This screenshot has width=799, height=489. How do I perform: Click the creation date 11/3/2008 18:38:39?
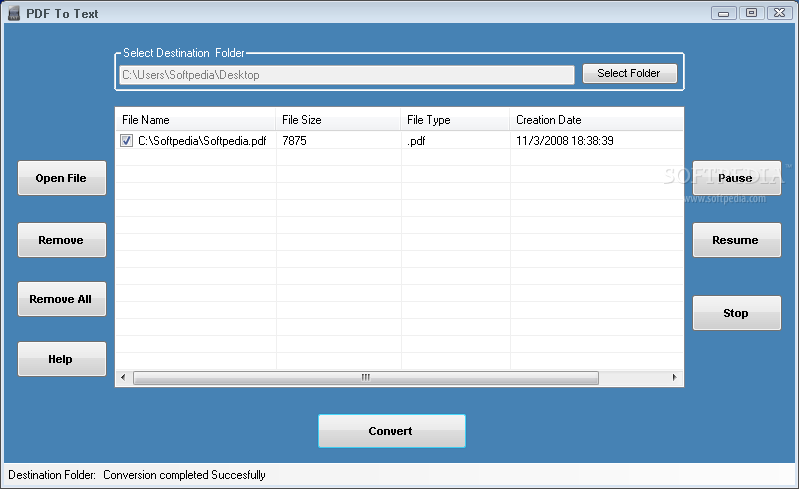pyautogui.click(x=565, y=141)
